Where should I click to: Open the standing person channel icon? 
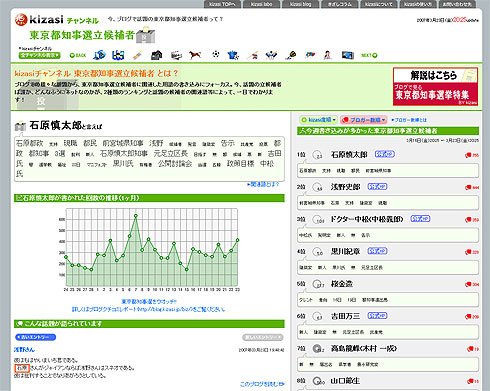click(x=328, y=55)
